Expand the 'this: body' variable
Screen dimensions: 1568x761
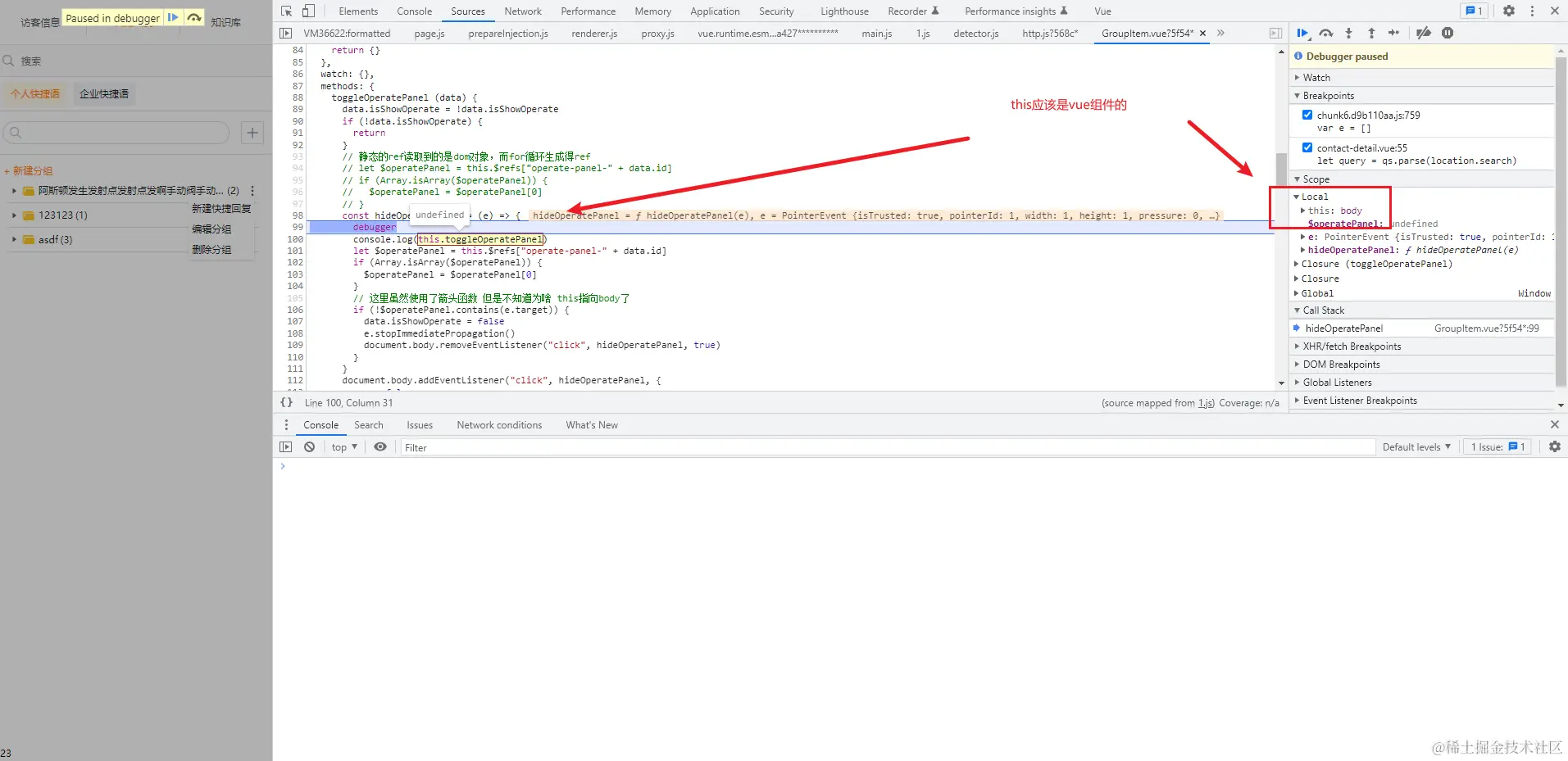click(1303, 211)
